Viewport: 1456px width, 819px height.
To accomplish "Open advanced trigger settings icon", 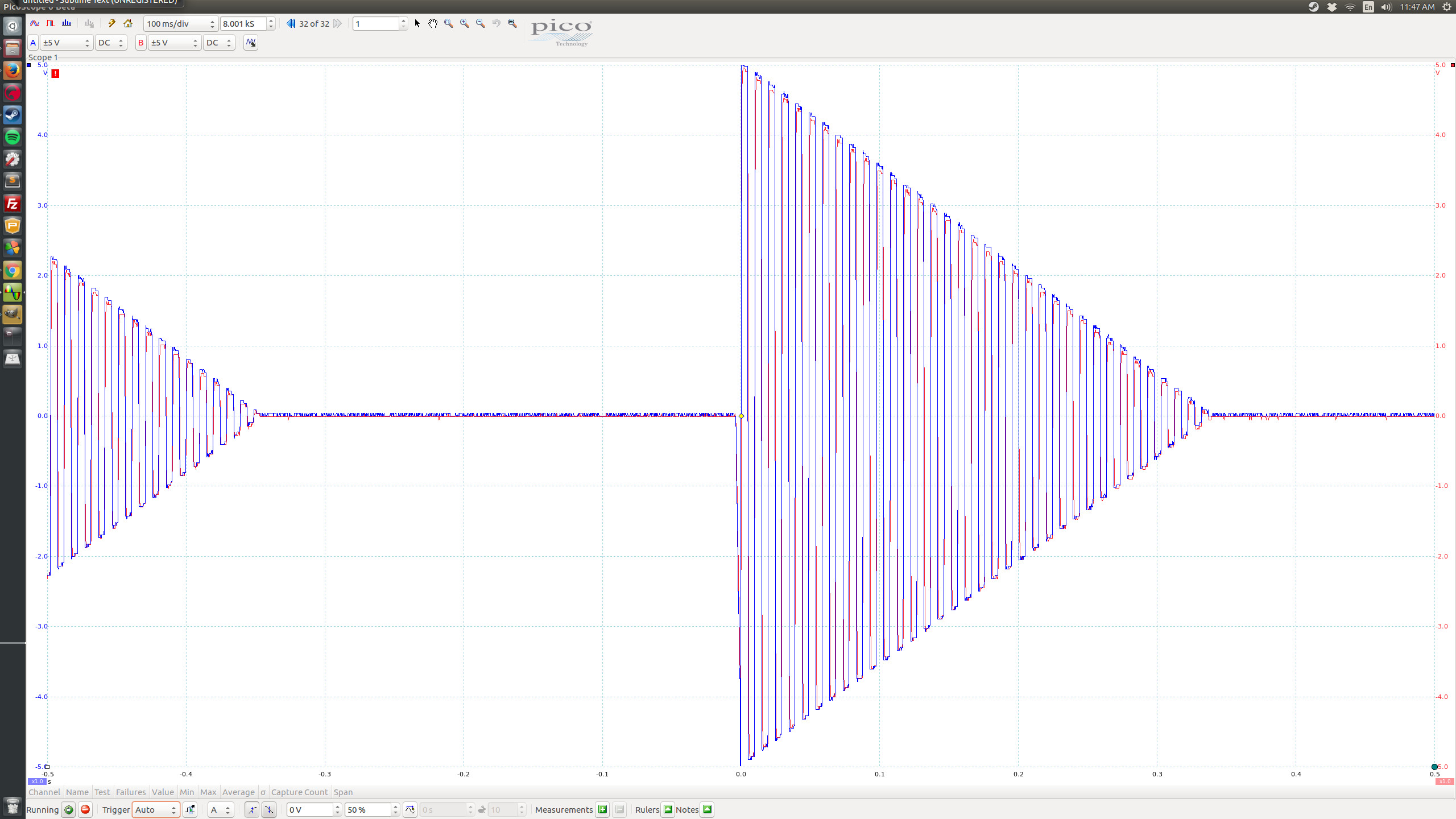I will click(190, 809).
